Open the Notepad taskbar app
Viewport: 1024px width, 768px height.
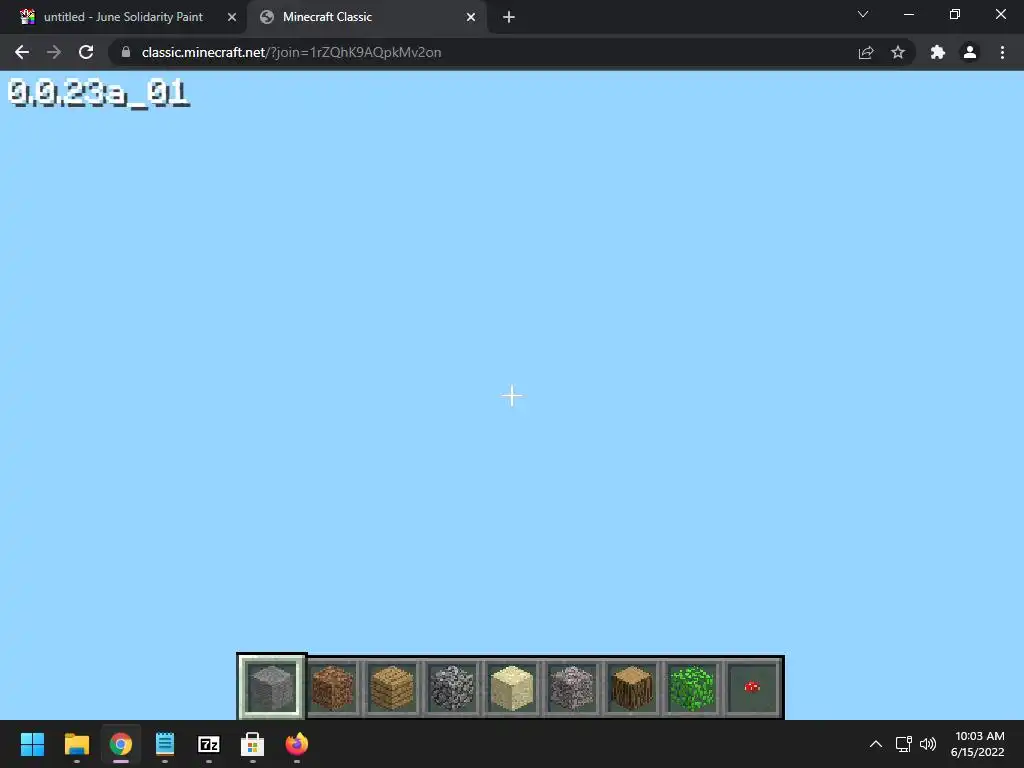(165, 744)
